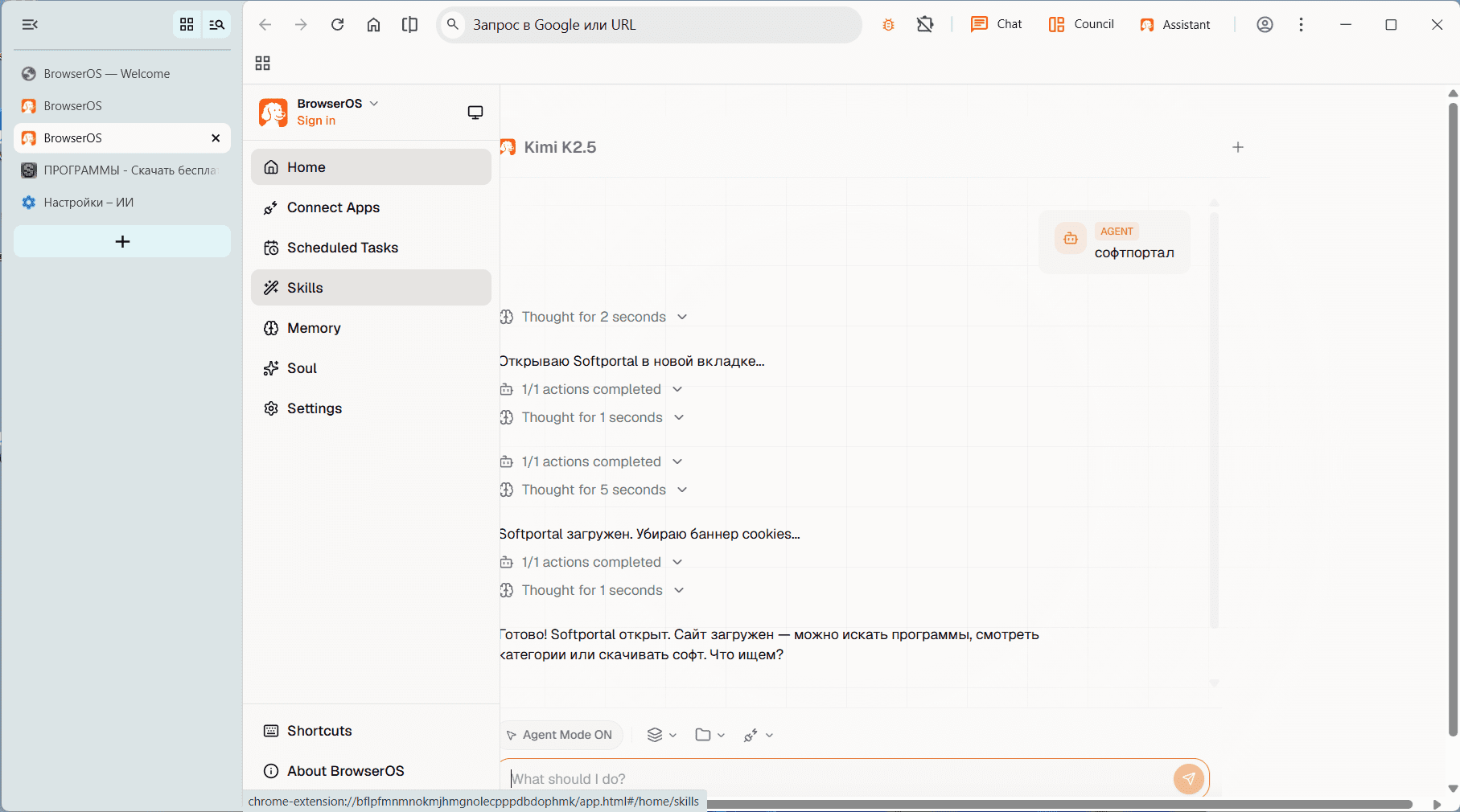Viewport: 1460px width, 812px height.
Task: Click the Готово! Softportal открыт message
Action: coord(769,645)
